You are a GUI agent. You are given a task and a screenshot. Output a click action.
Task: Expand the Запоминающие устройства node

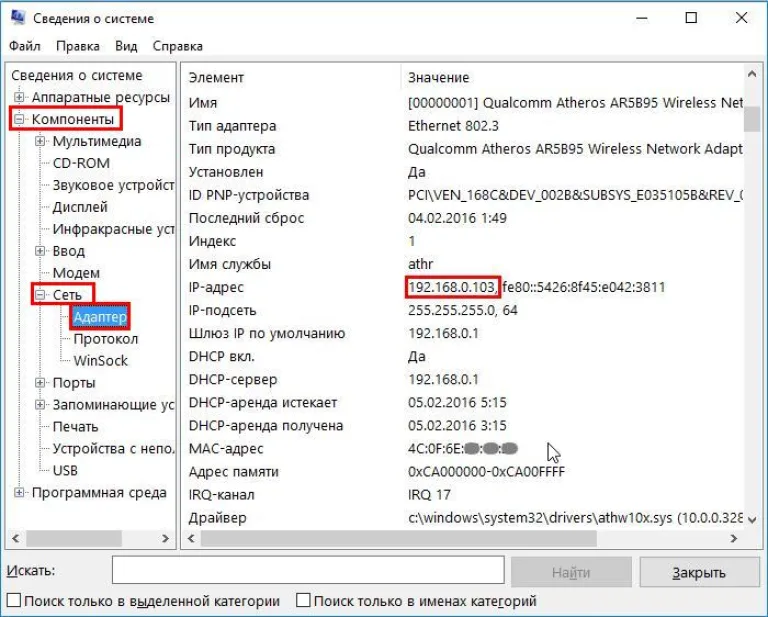40,404
